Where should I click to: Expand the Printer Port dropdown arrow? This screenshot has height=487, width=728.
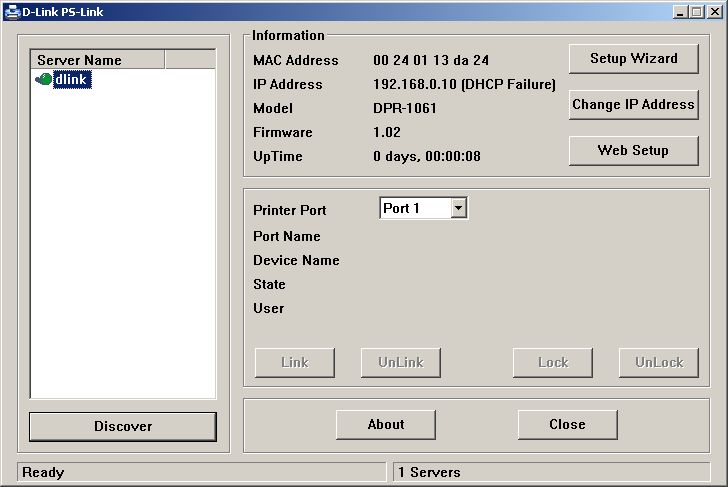click(458, 208)
